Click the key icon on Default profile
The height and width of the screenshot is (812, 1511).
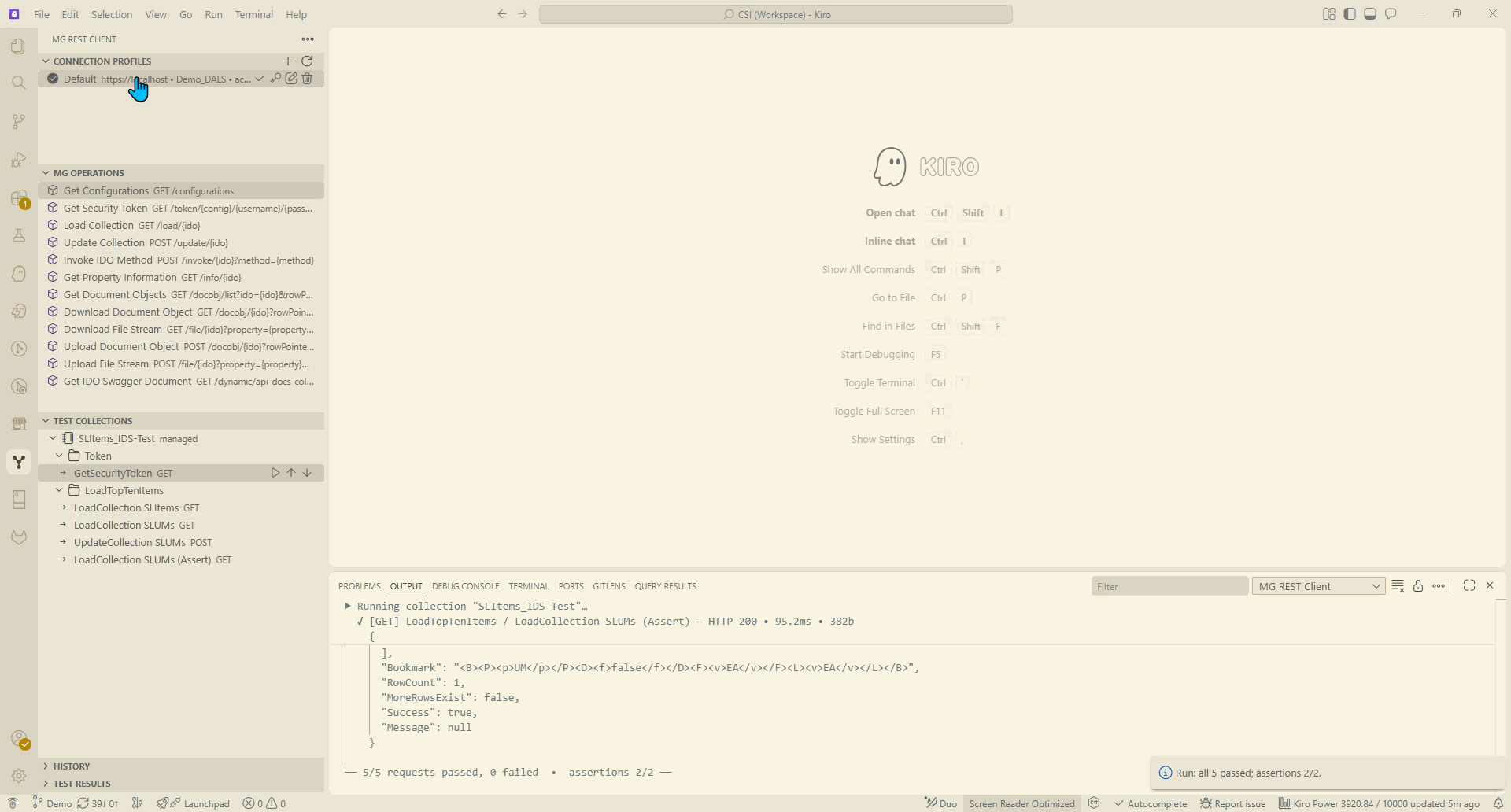click(x=275, y=79)
